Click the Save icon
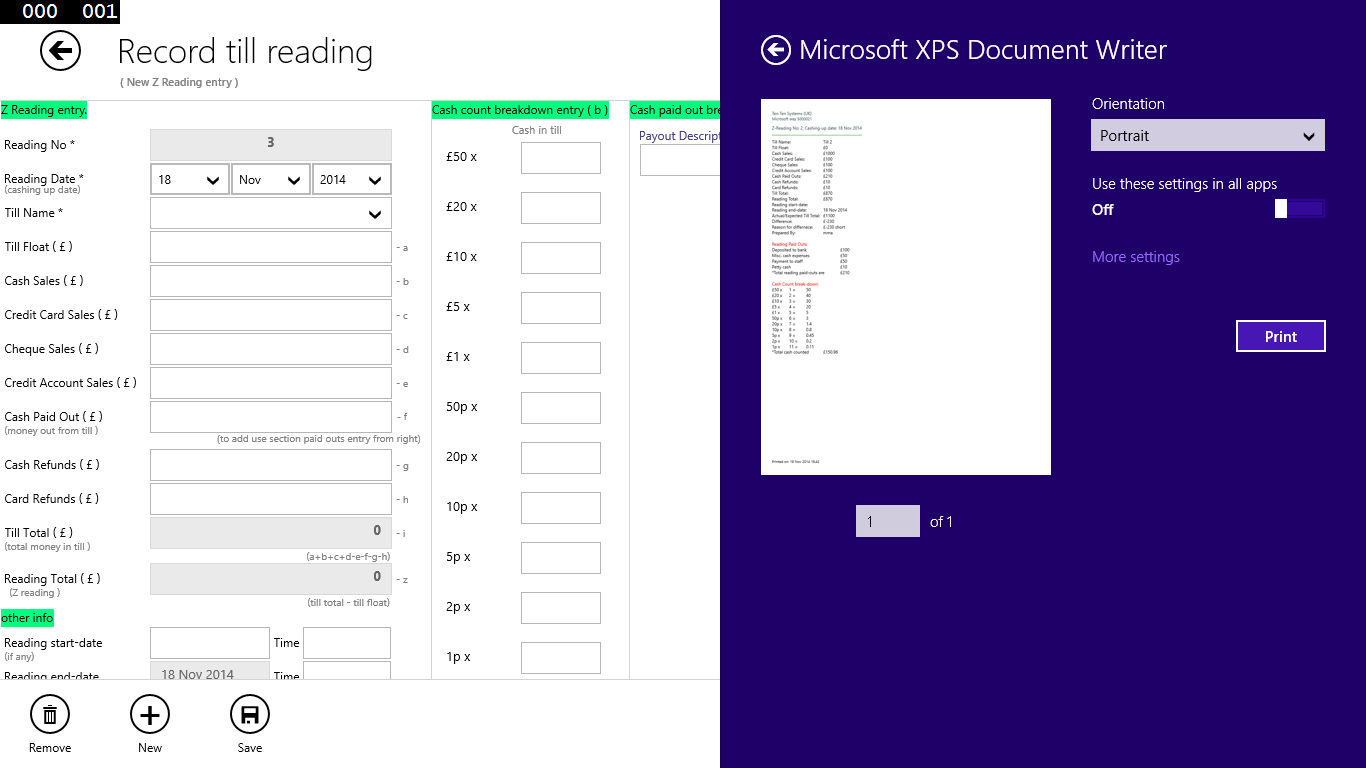Image resolution: width=1366 pixels, height=768 pixels. point(249,714)
